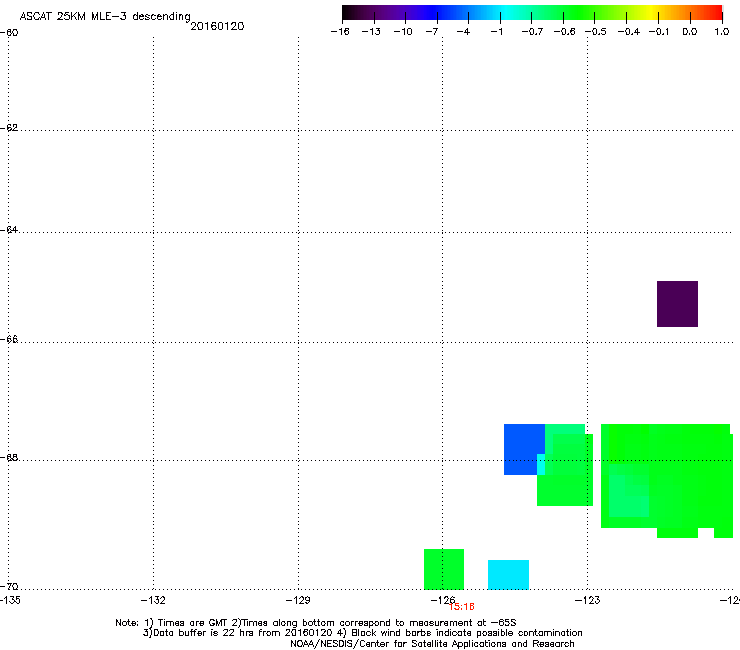740x650 pixels.
Task: Click the blue data block near -68
Action: pyautogui.click(x=524, y=448)
